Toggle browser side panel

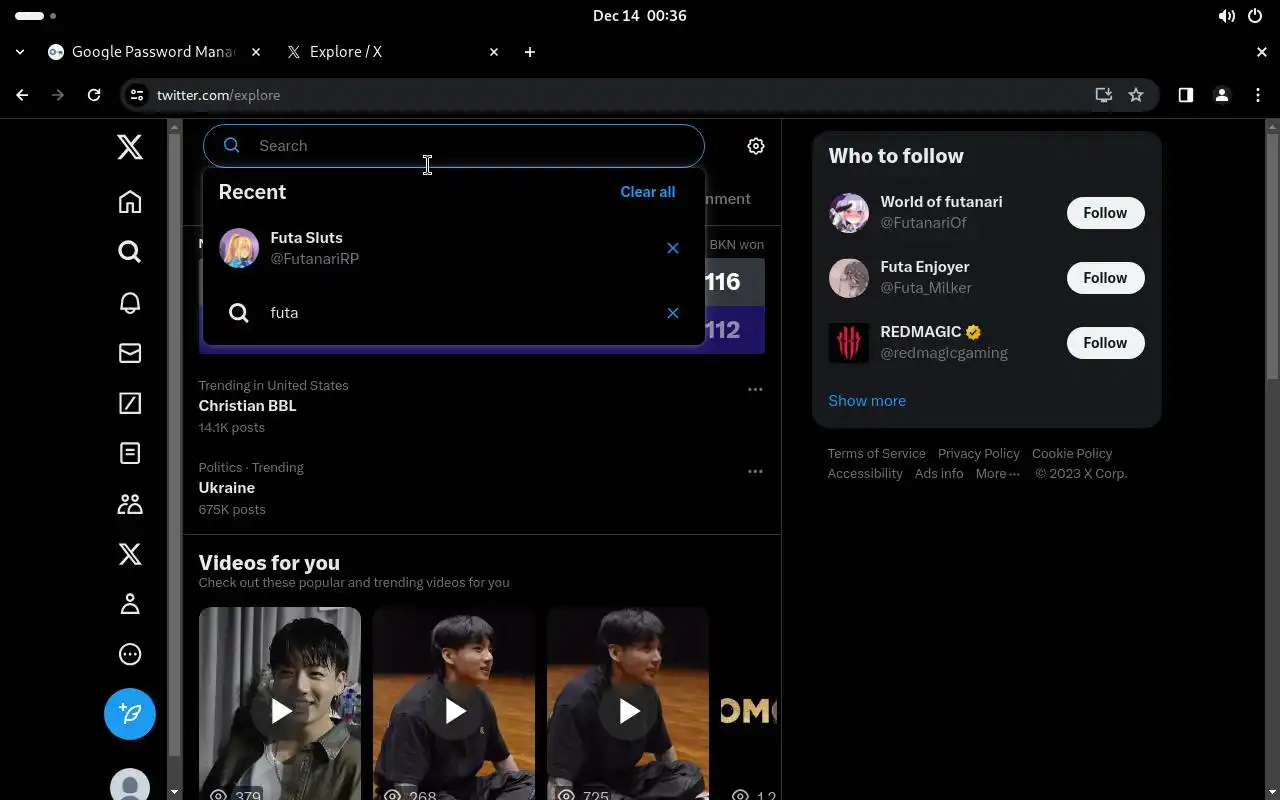click(x=1186, y=95)
